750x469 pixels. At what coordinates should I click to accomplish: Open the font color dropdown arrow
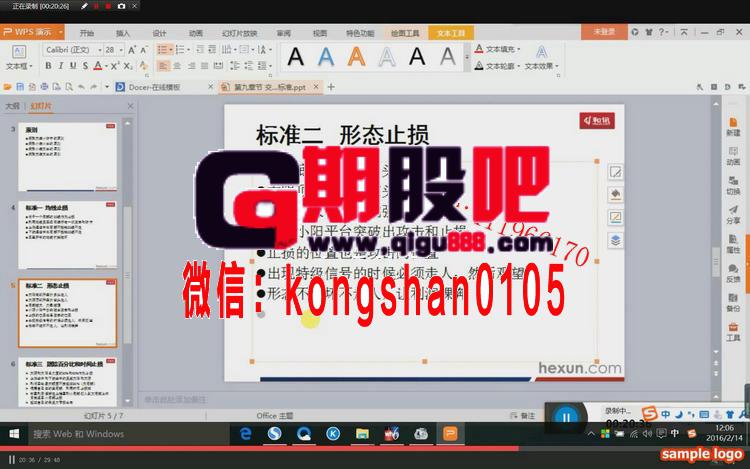tap(106, 66)
